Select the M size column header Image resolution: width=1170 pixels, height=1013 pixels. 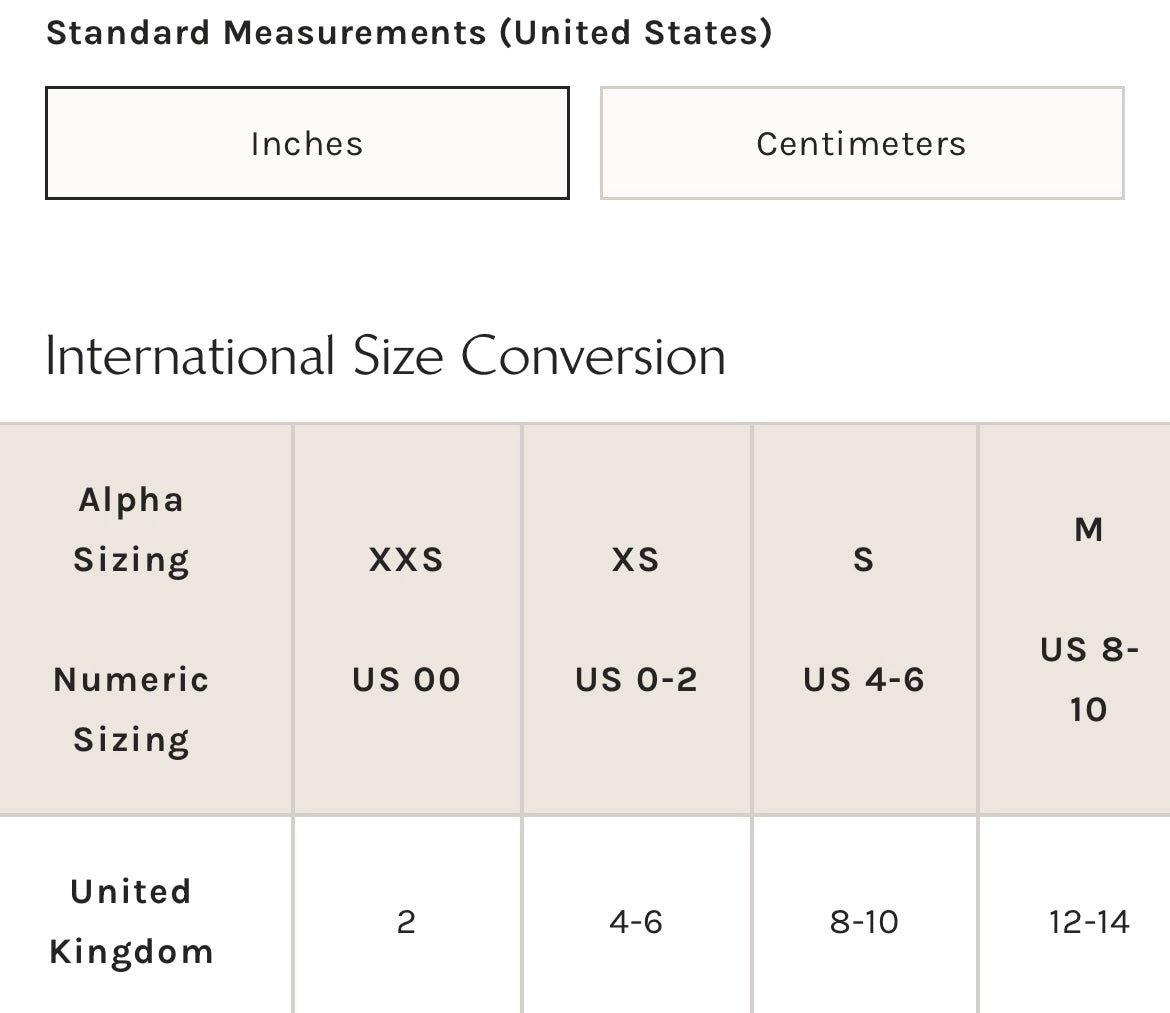1089,529
